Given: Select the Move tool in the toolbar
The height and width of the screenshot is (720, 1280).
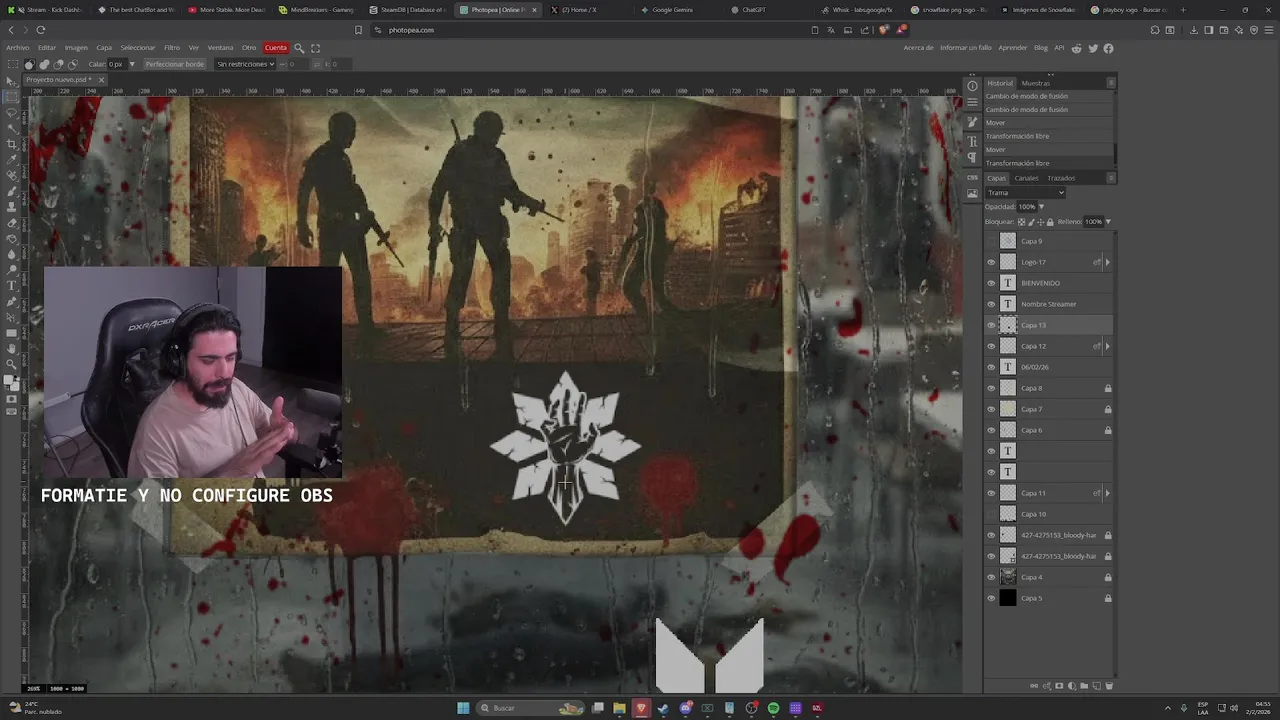Looking at the screenshot, I should [11, 81].
